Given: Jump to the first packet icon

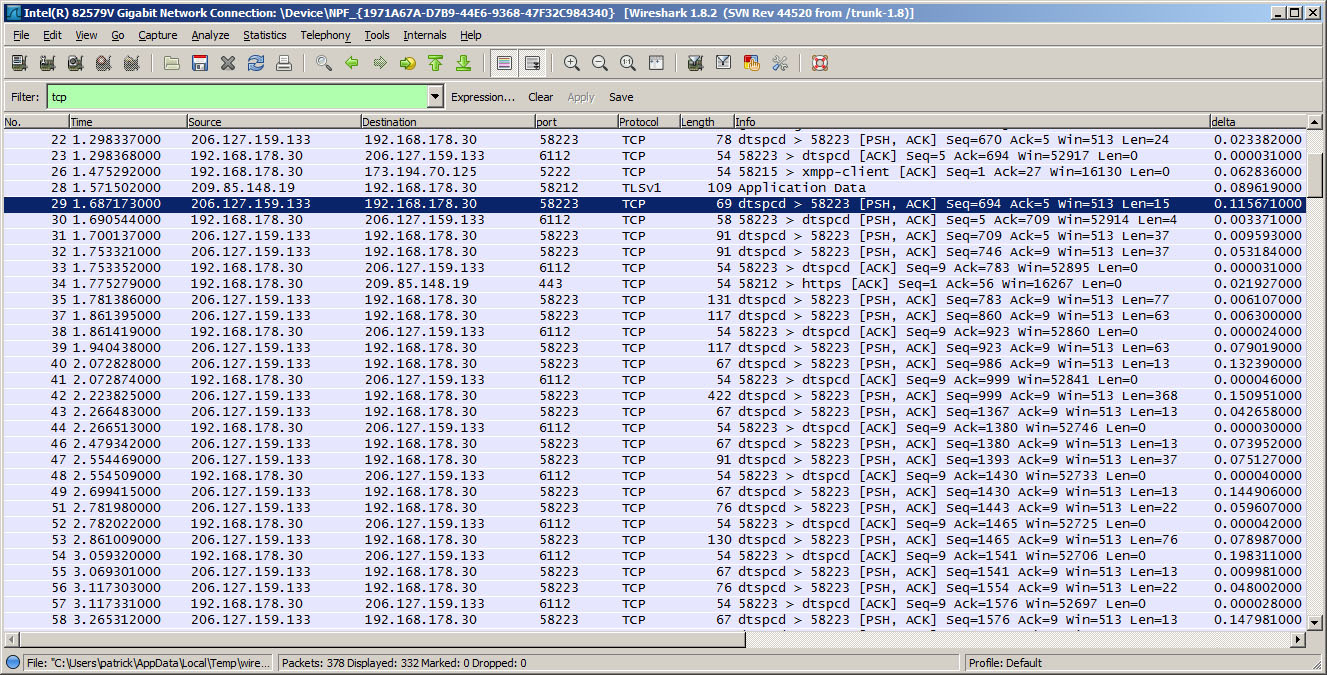Looking at the screenshot, I should (435, 63).
